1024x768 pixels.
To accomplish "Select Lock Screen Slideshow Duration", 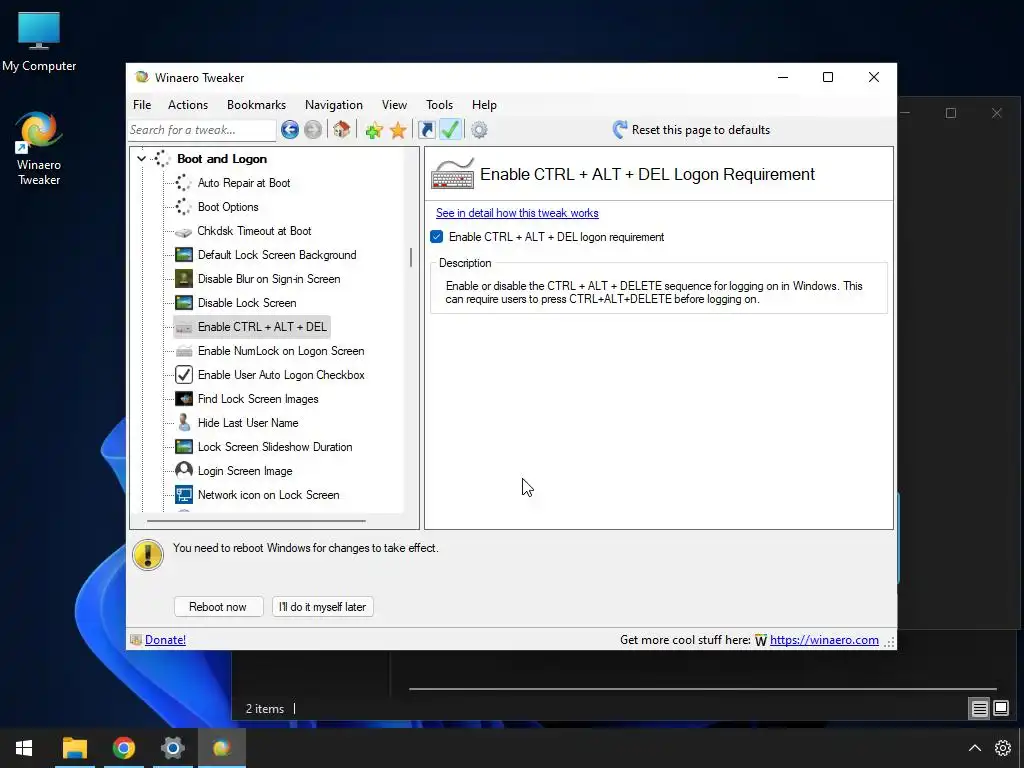I will click(x=275, y=447).
